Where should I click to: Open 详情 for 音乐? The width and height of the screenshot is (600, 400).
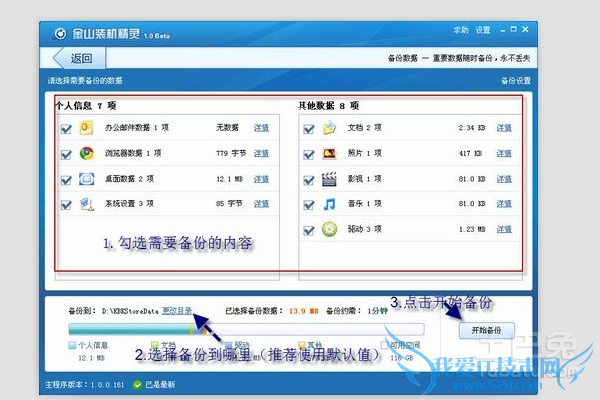click(504, 204)
